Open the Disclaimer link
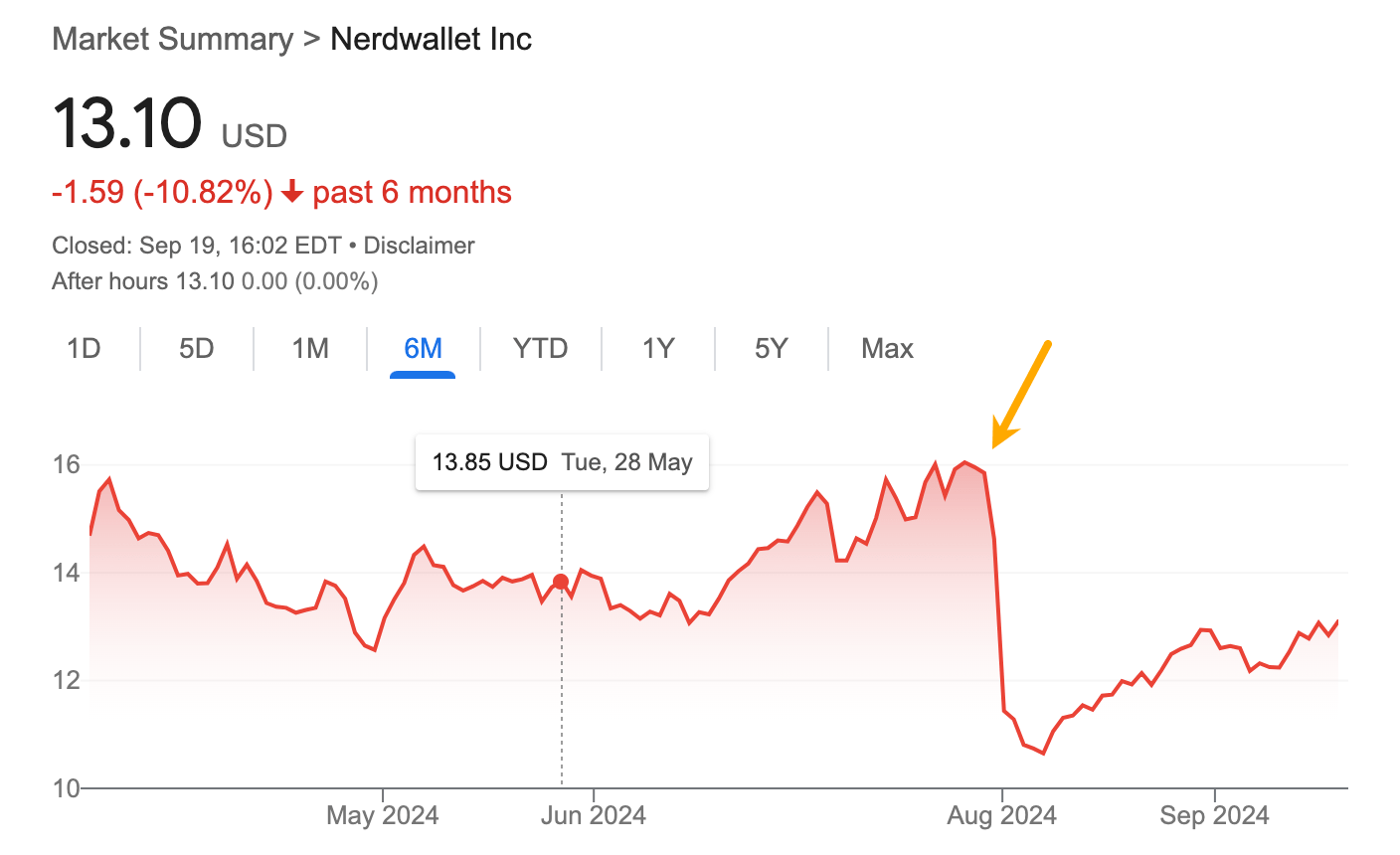 (418, 245)
